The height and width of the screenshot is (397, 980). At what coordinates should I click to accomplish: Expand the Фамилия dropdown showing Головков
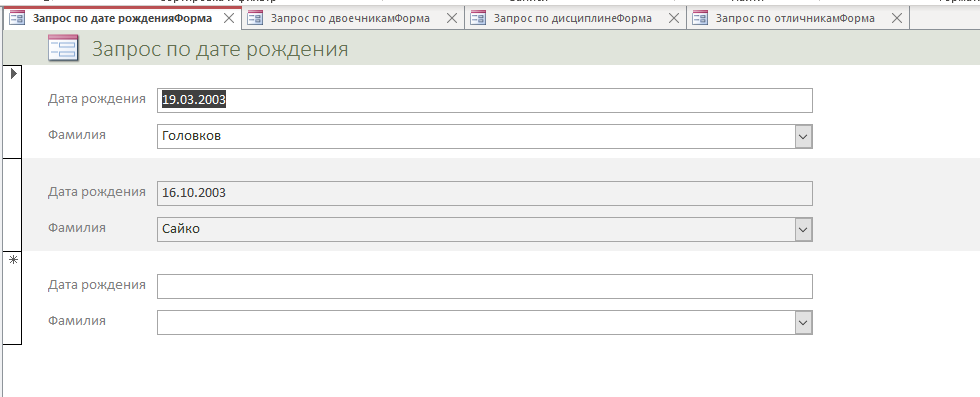[803, 136]
